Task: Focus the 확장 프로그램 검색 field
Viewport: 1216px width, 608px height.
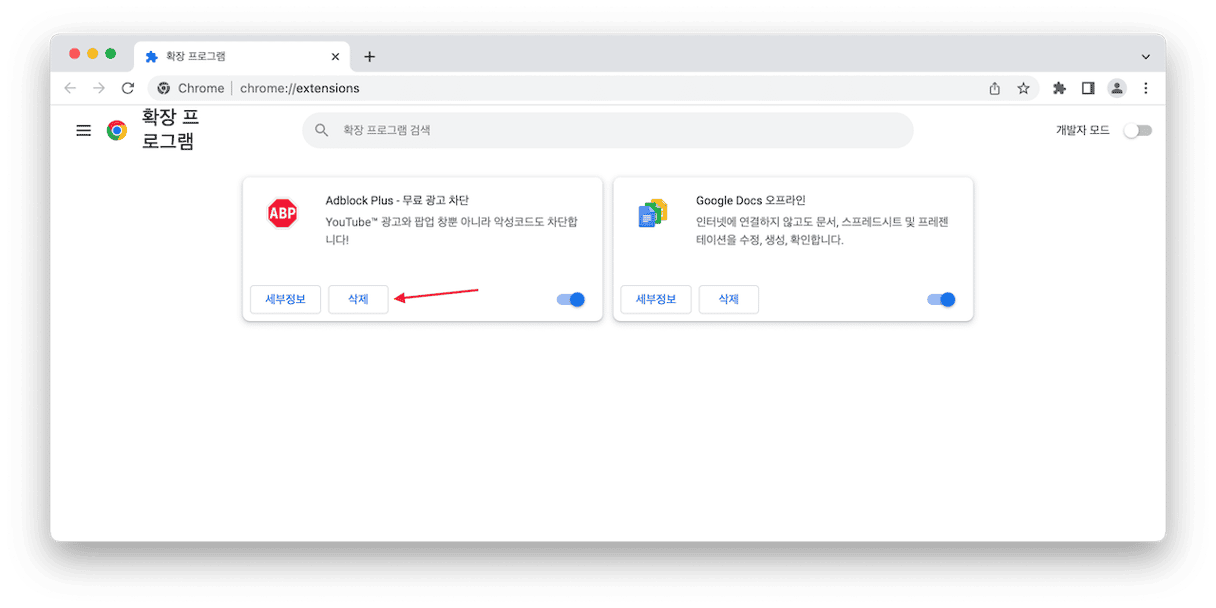Action: point(608,130)
